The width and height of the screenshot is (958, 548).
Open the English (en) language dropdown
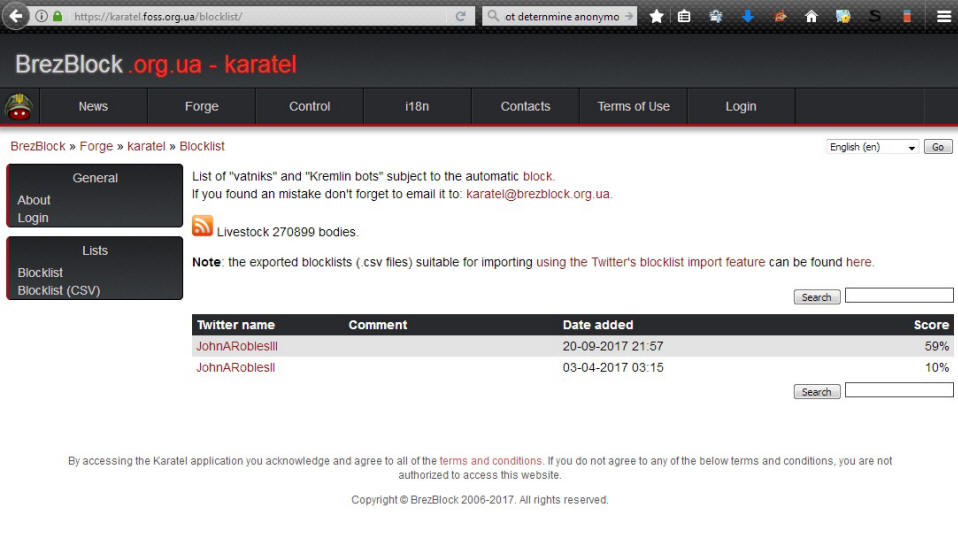point(873,147)
